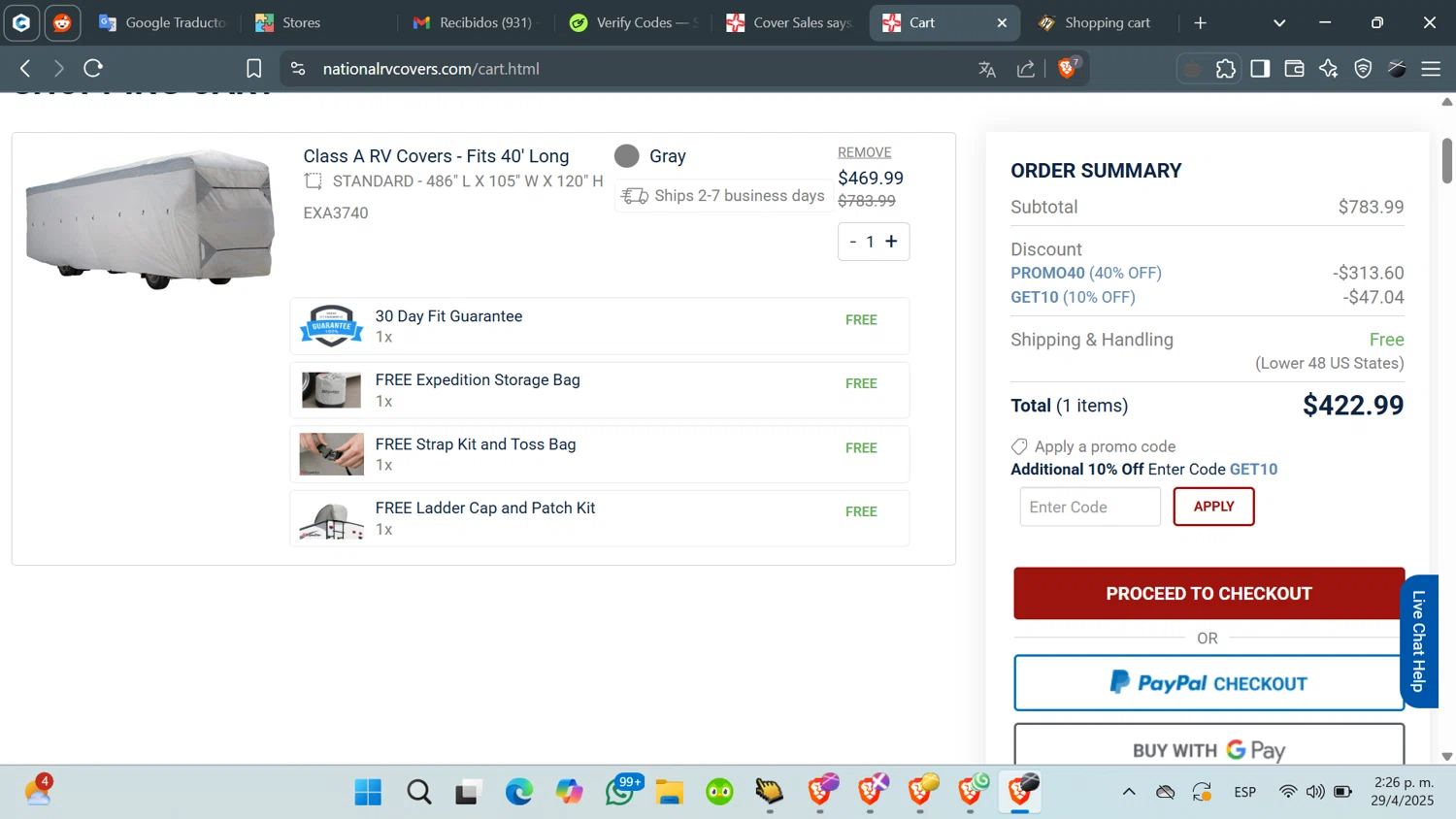
Task: Close the Cart tab
Action: (1002, 22)
